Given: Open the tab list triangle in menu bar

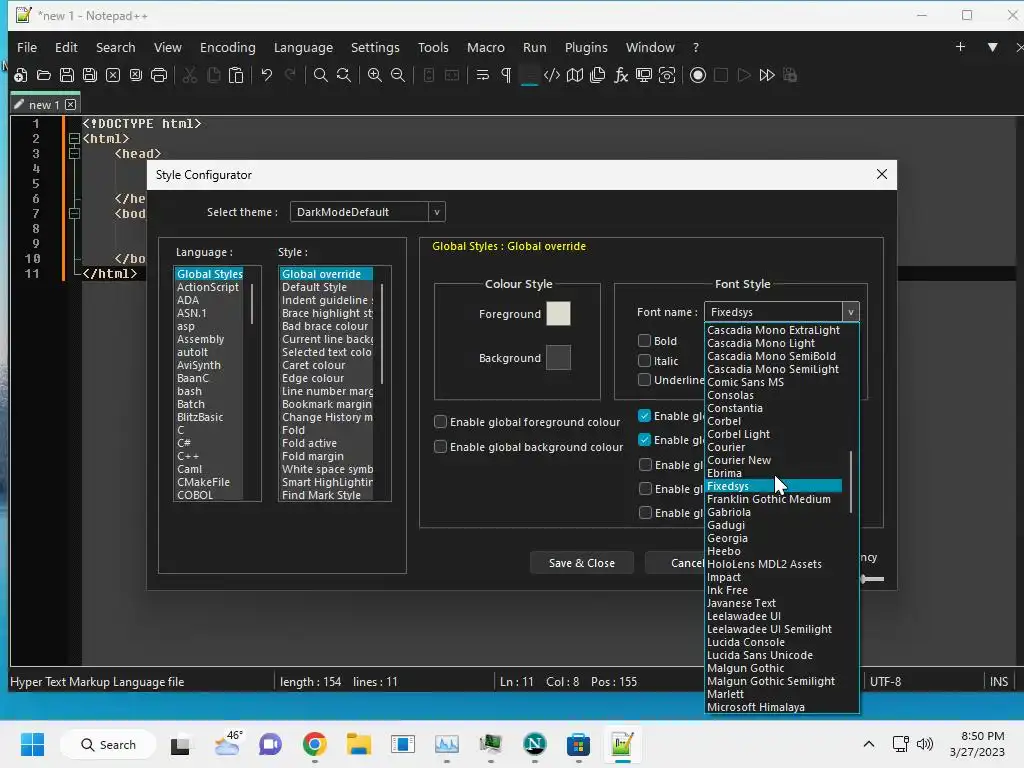Looking at the screenshot, I should 992,47.
